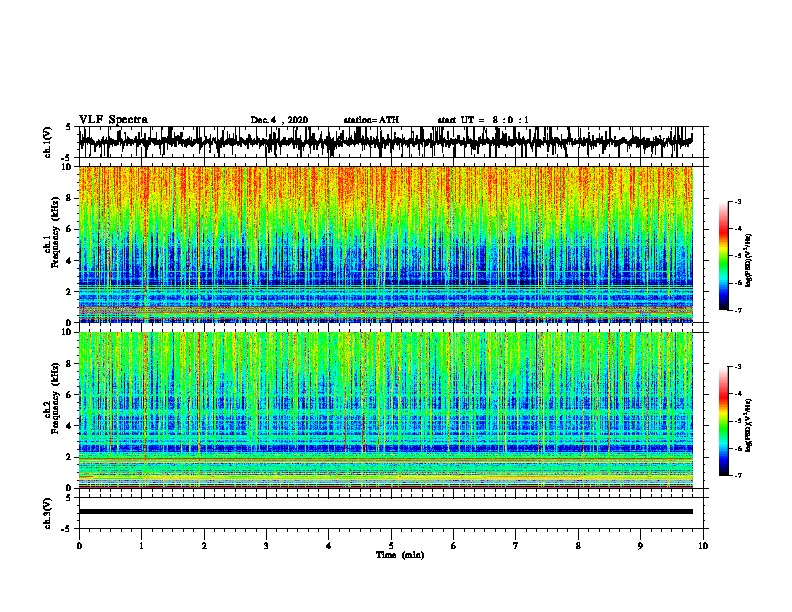Click the ch.2 spectrogram plot area
Screen dimensions: 792x612
pos(385,410)
